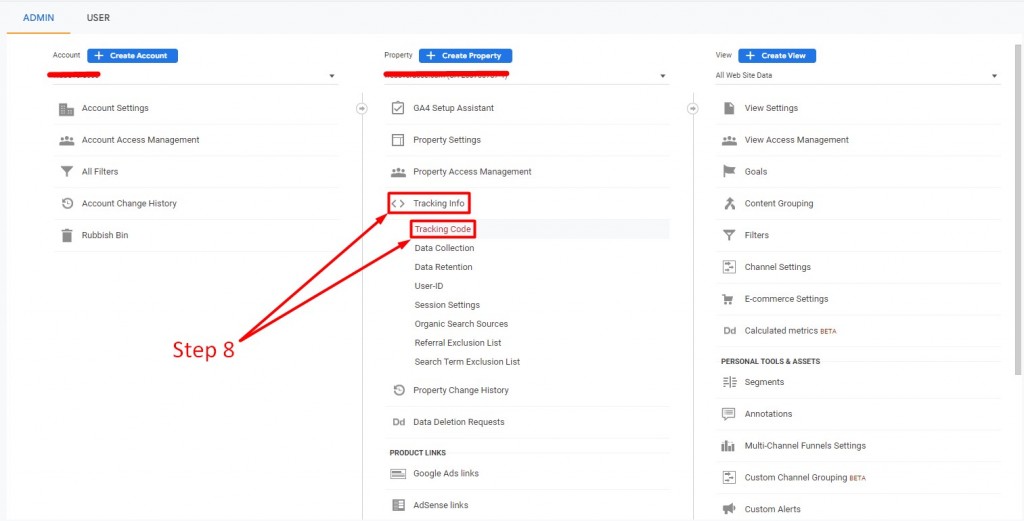Click the View Settings document icon
This screenshot has width=1024, height=521.
click(729, 108)
